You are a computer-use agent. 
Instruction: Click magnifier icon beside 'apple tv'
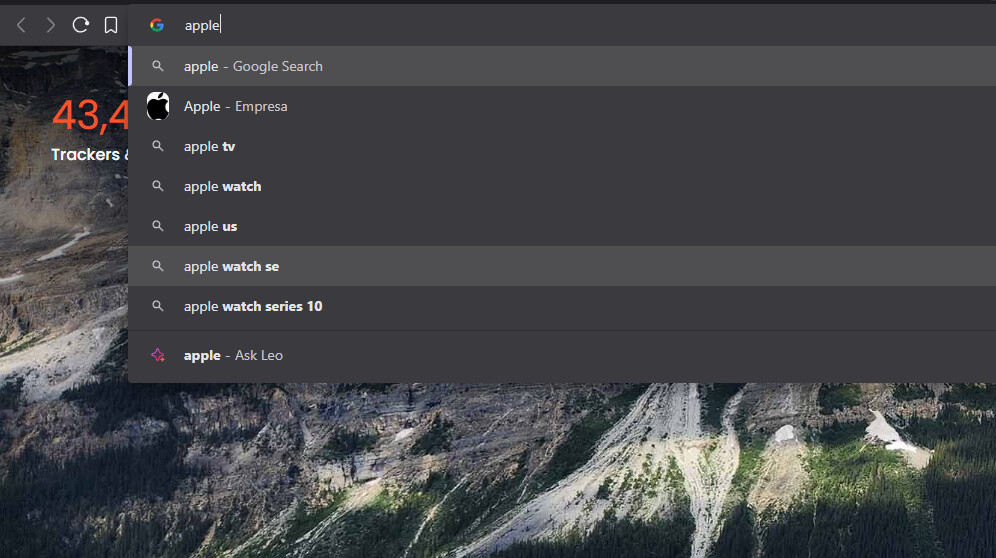pos(158,146)
